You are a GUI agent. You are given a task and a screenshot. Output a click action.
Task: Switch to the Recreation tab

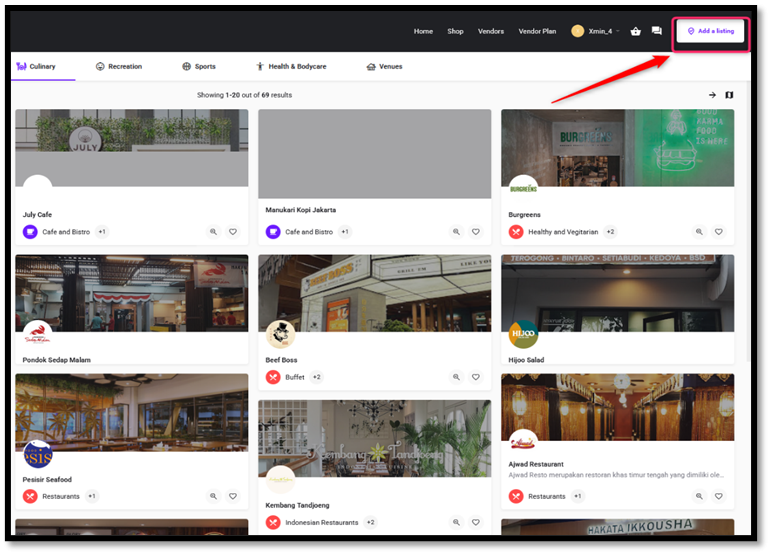[x=119, y=66]
